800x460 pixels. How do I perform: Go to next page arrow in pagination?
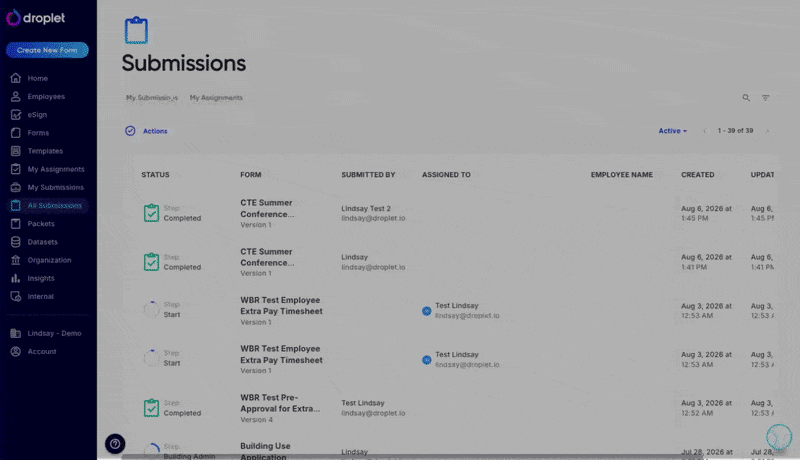767,131
